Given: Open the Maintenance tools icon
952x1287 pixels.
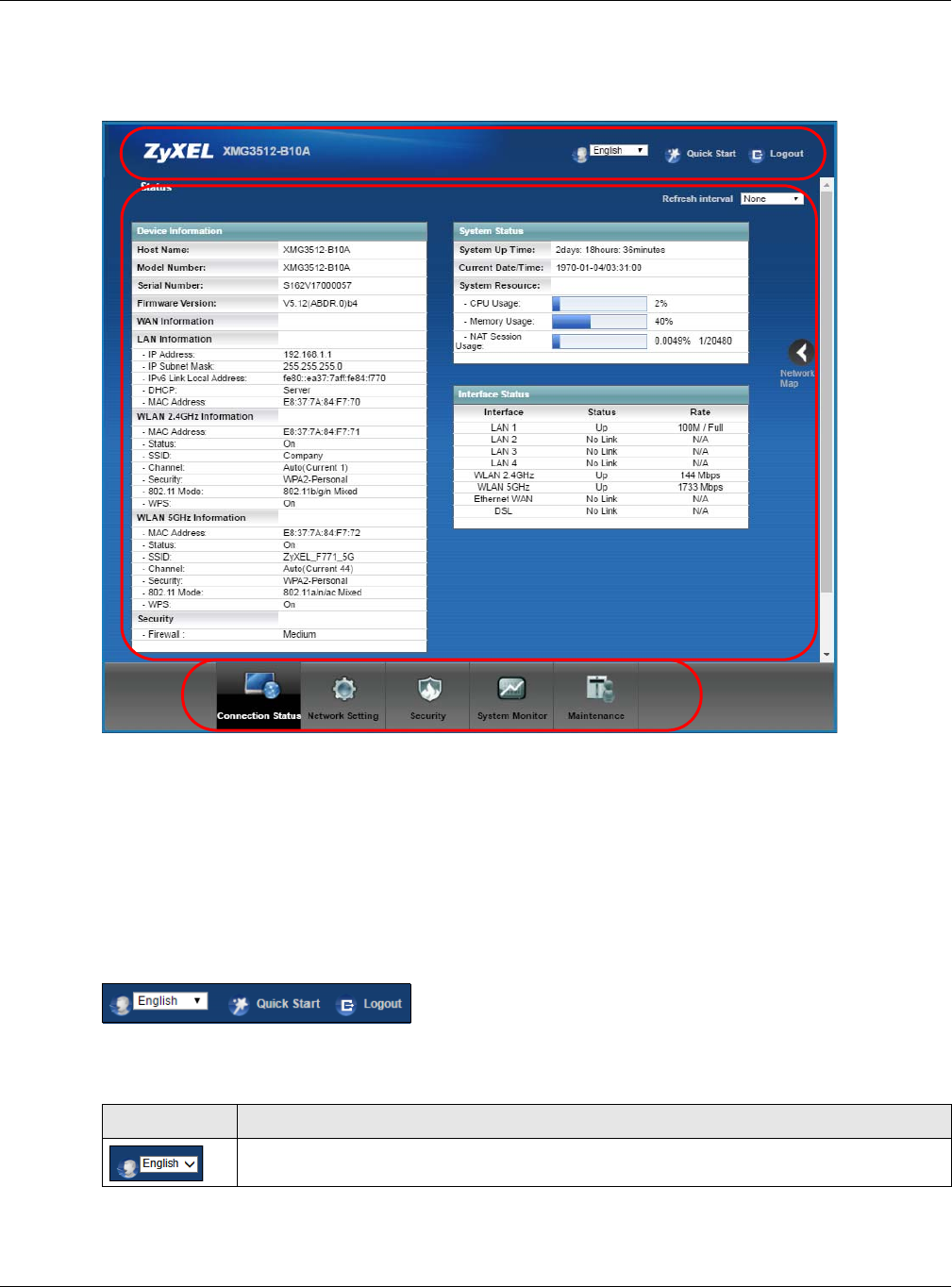Looking at the screenshot, I should (599, 689).
